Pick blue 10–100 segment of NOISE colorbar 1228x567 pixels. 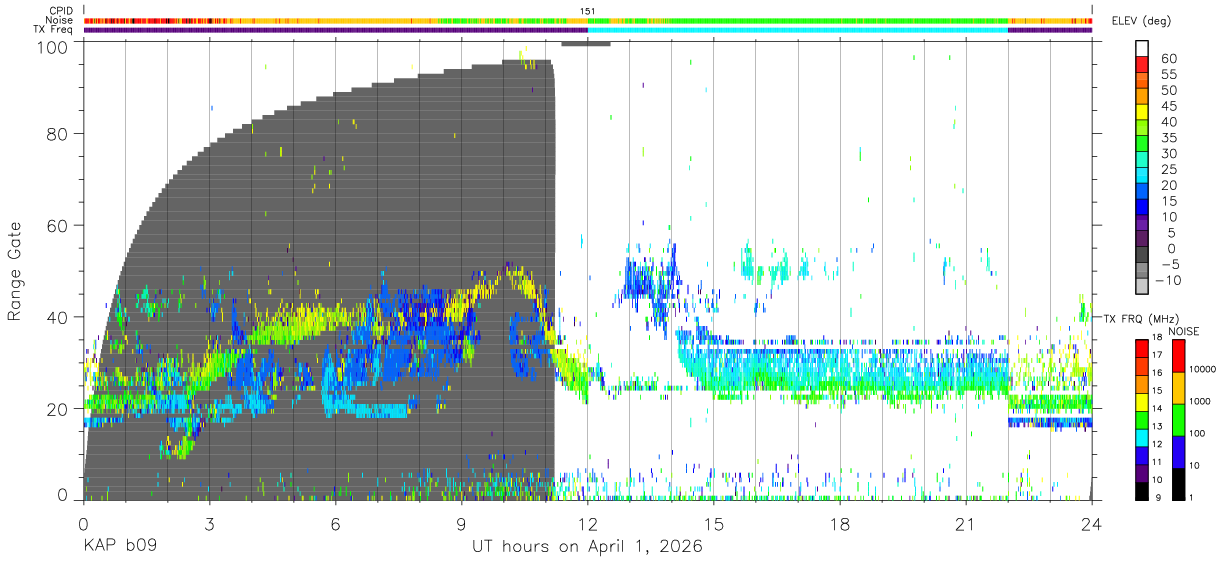click(1179, 451)
